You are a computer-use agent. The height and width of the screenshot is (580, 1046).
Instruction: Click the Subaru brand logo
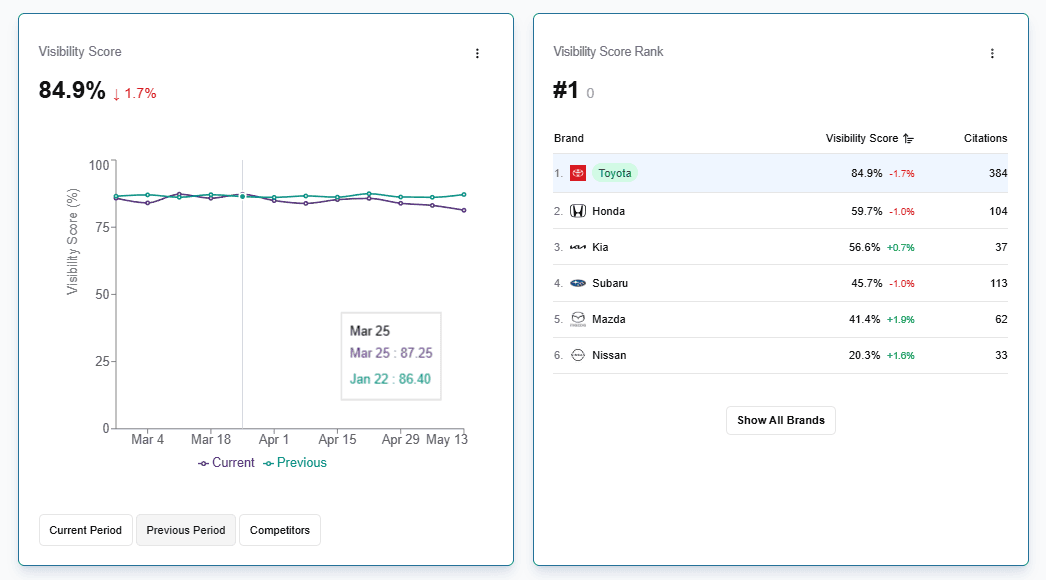(x=578, y=283)
